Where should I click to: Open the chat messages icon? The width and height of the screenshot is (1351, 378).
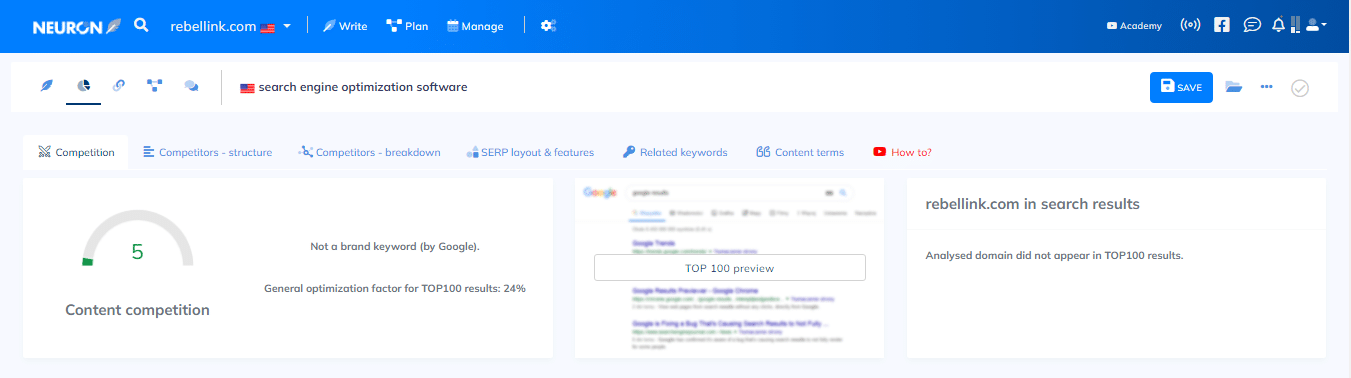tap(1252, 26)
